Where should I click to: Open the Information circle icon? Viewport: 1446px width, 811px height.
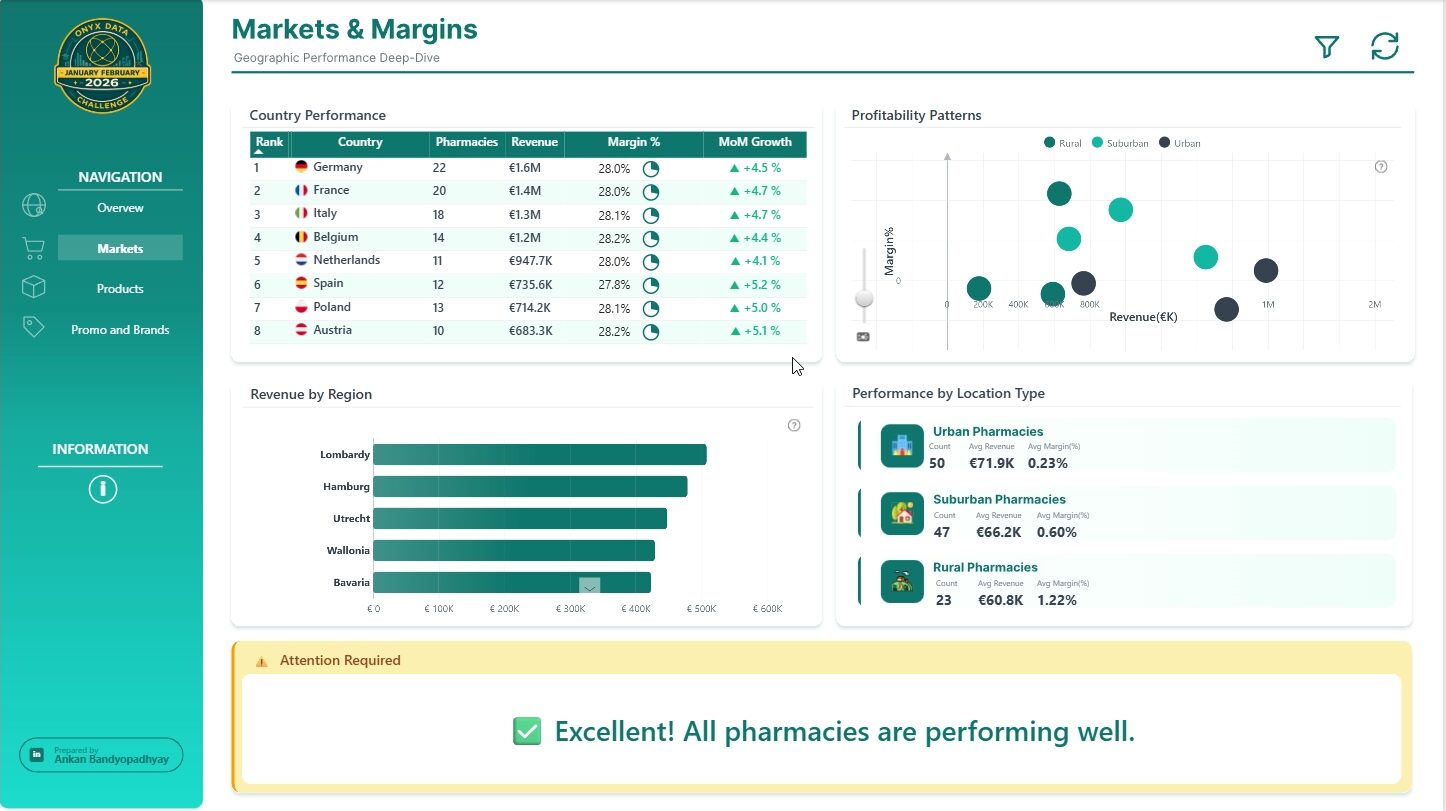click(103, 489)
